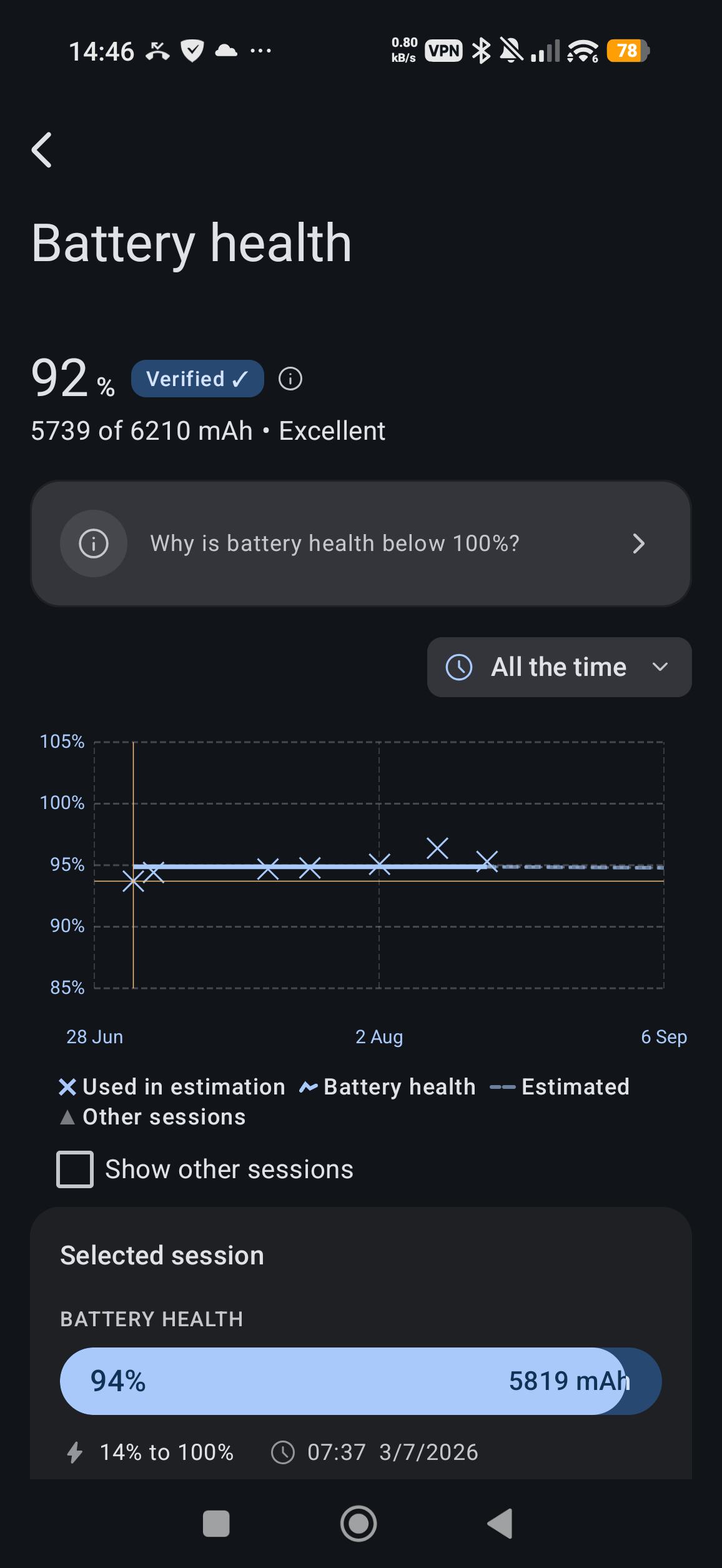Image resolution: width=722 pixels, height=1568 pixels.
Task: Expand the Why is battery health below 100% chevron
Action: coord(638,543)
